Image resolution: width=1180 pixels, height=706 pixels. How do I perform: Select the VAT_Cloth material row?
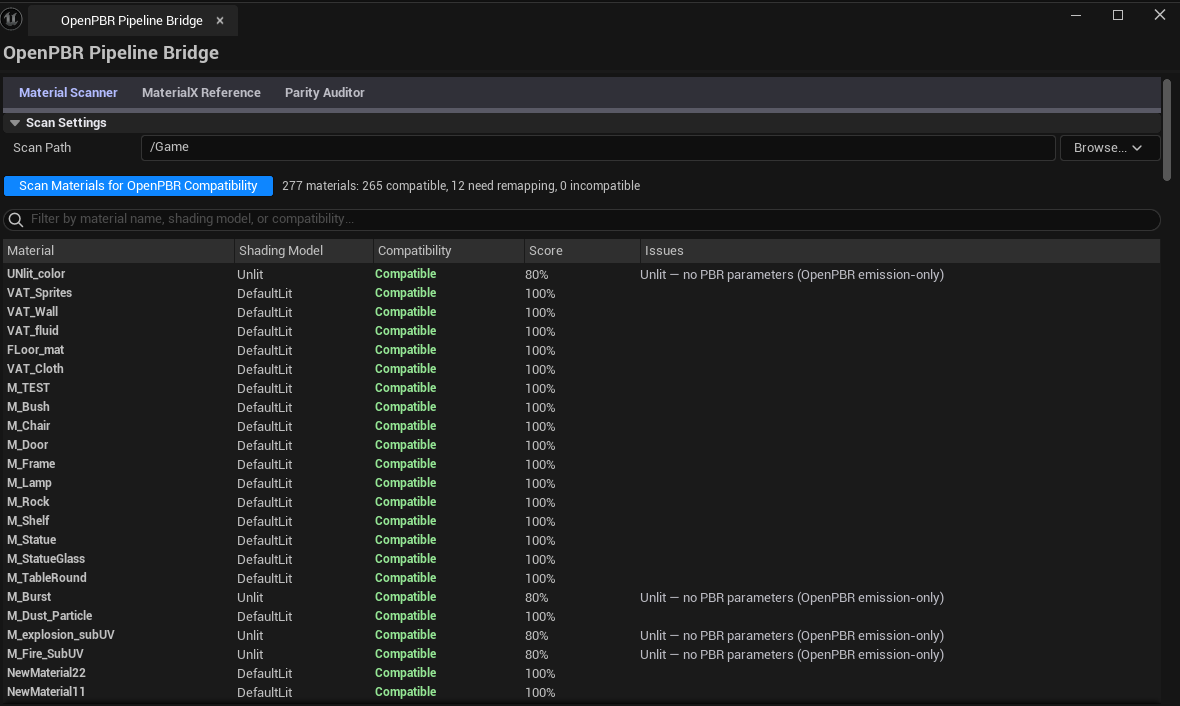coord(582,369)
